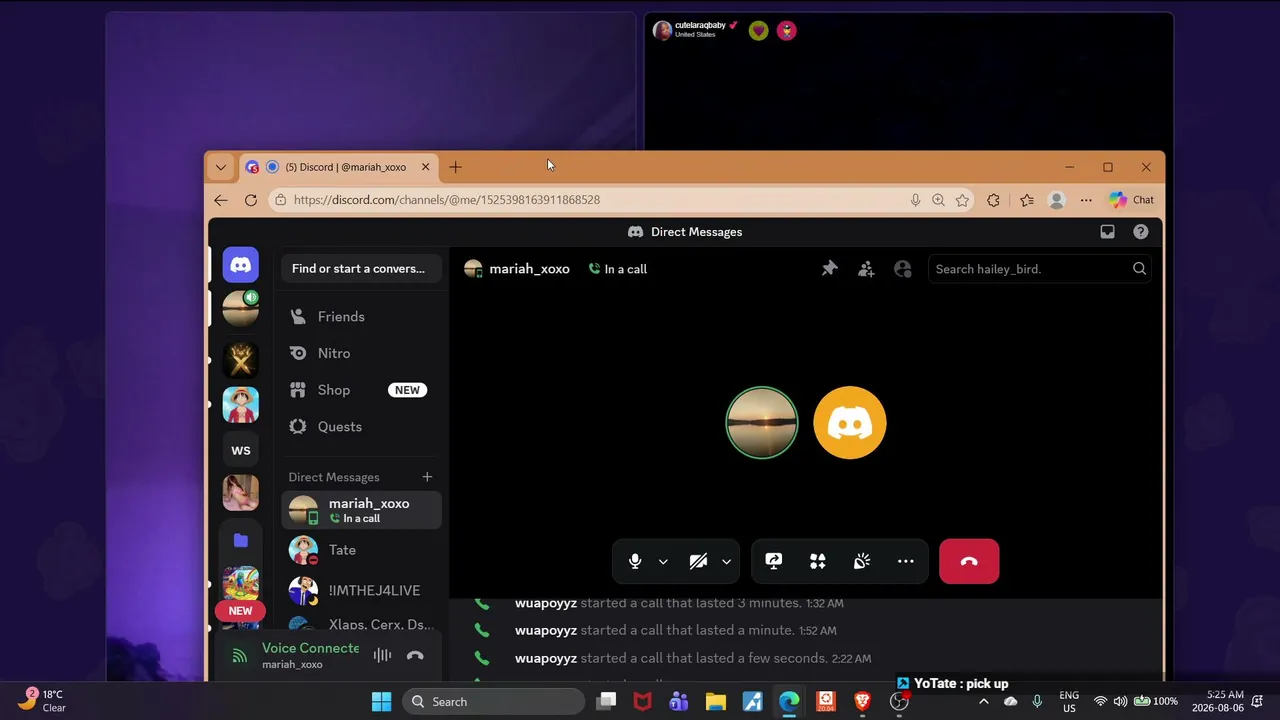Open the zoom control in address bar

tap(938, 200)
